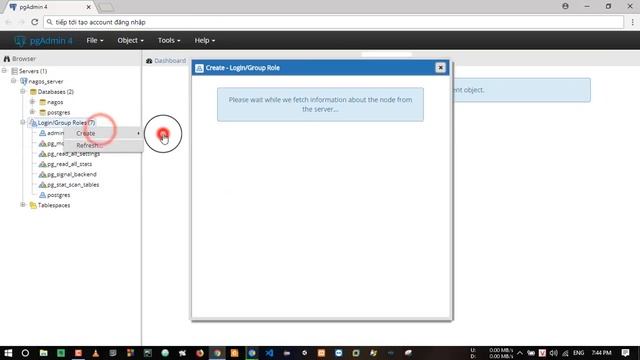640x360 pixels.
Task: Click the postgres login role icon
Action: [42, 195]
